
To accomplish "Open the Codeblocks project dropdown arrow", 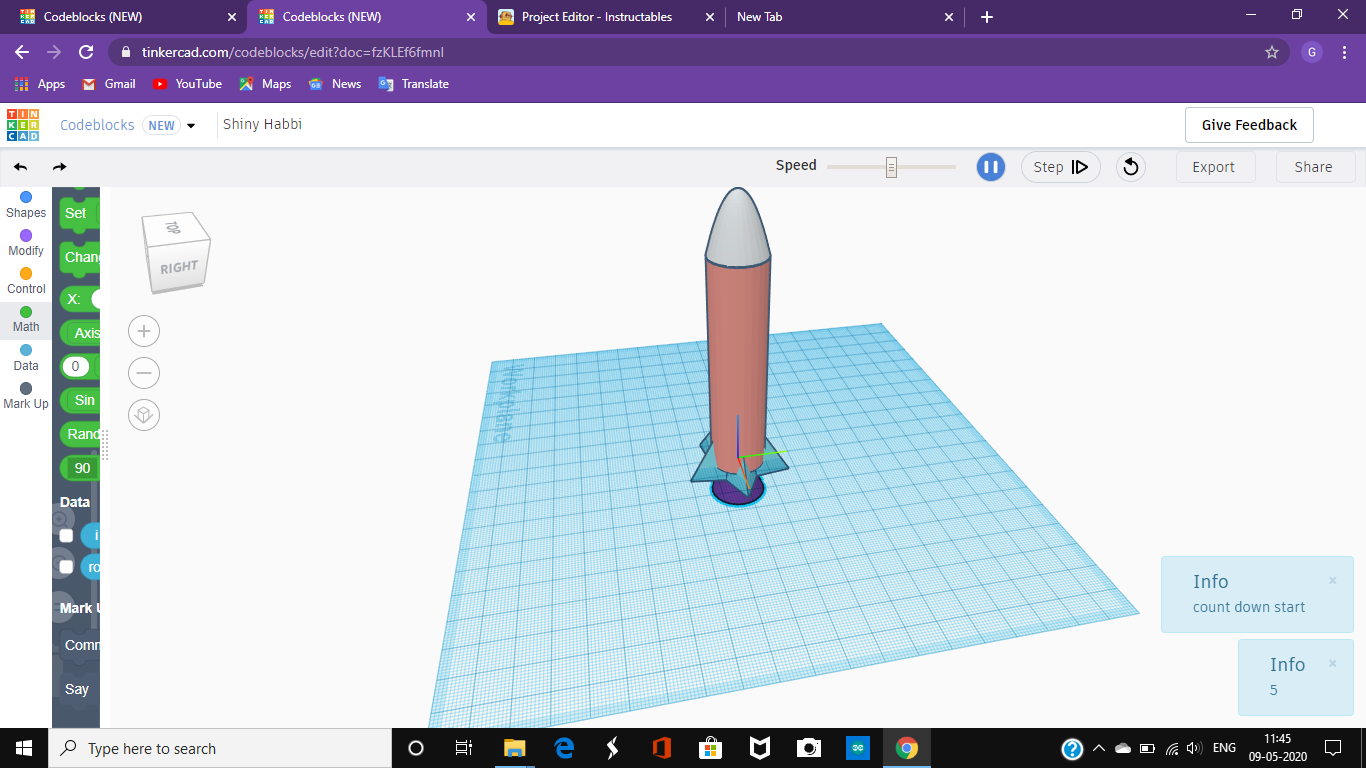I will tap(190, 125).
